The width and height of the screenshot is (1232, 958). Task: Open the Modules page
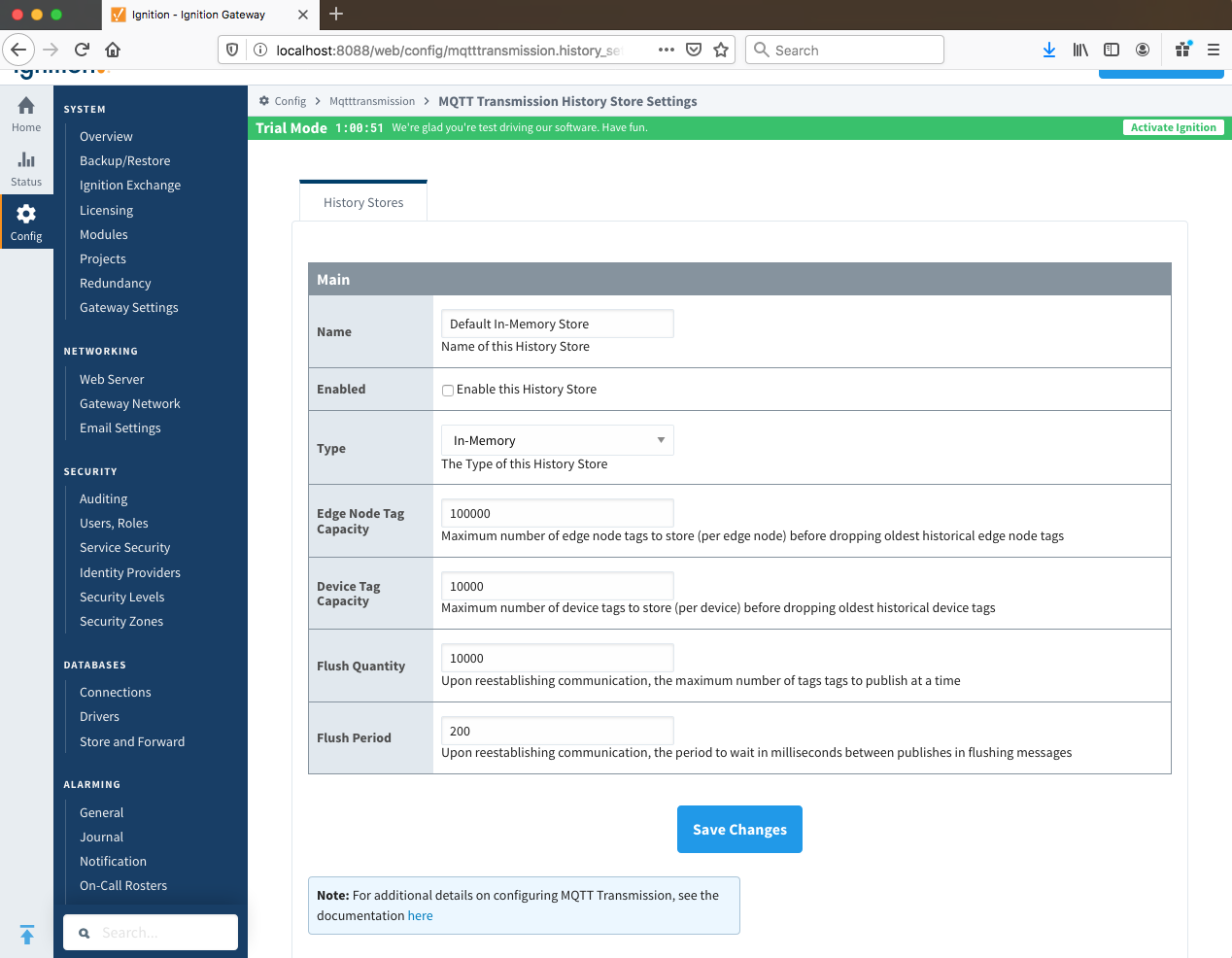[x=104, y=234]
